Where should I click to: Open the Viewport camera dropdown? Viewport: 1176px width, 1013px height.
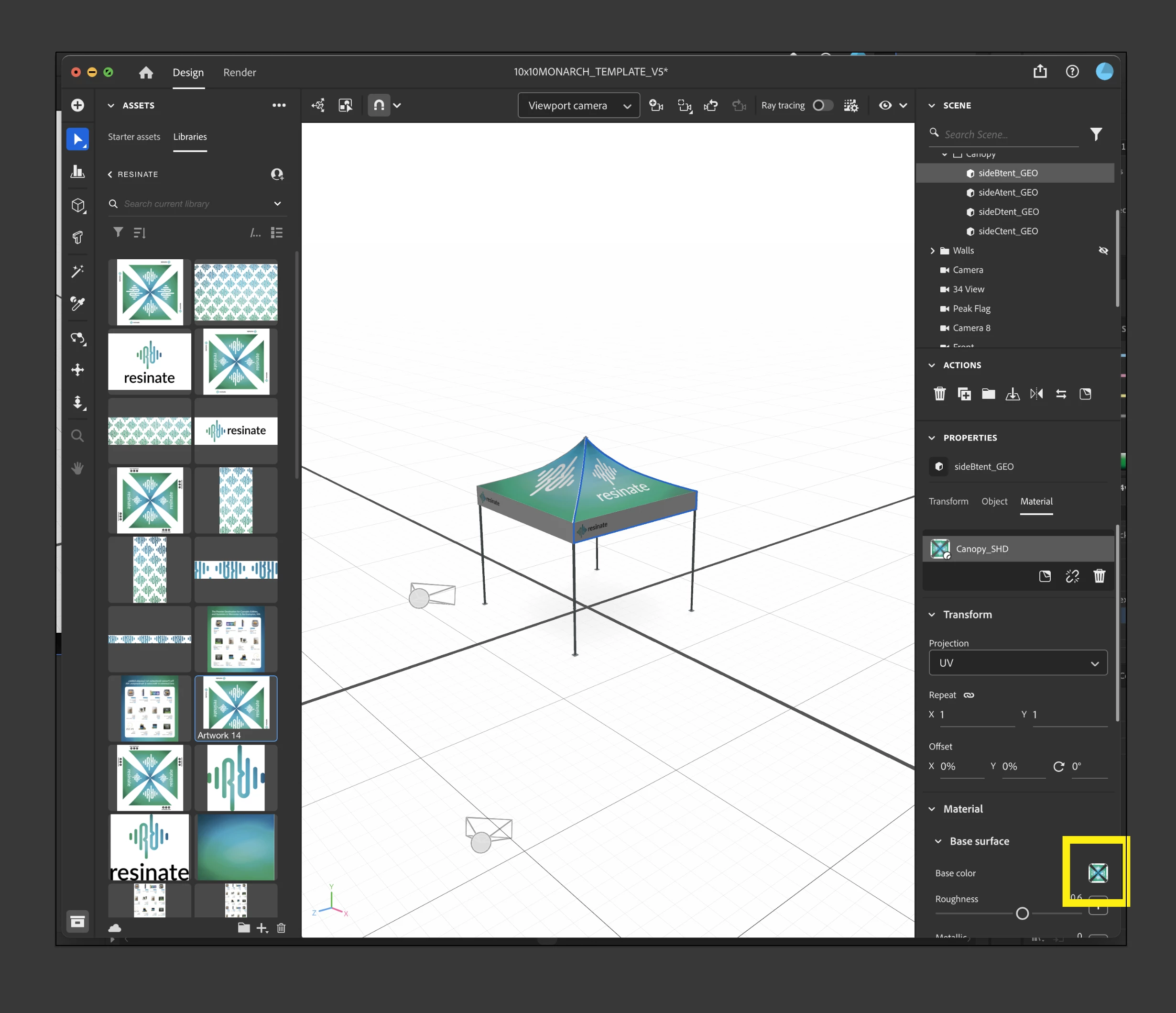tap(578, 106)
